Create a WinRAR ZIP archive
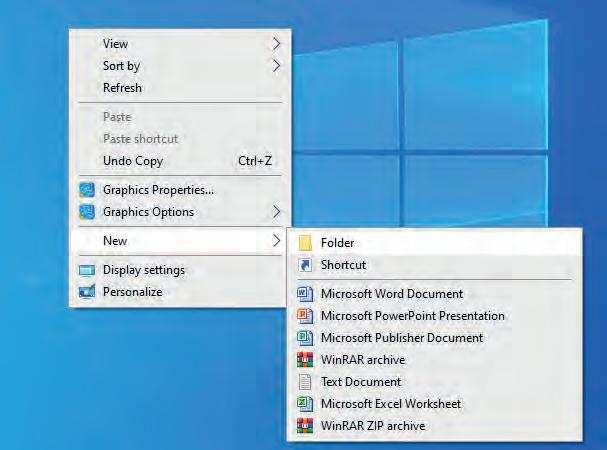 coord(434,426)
